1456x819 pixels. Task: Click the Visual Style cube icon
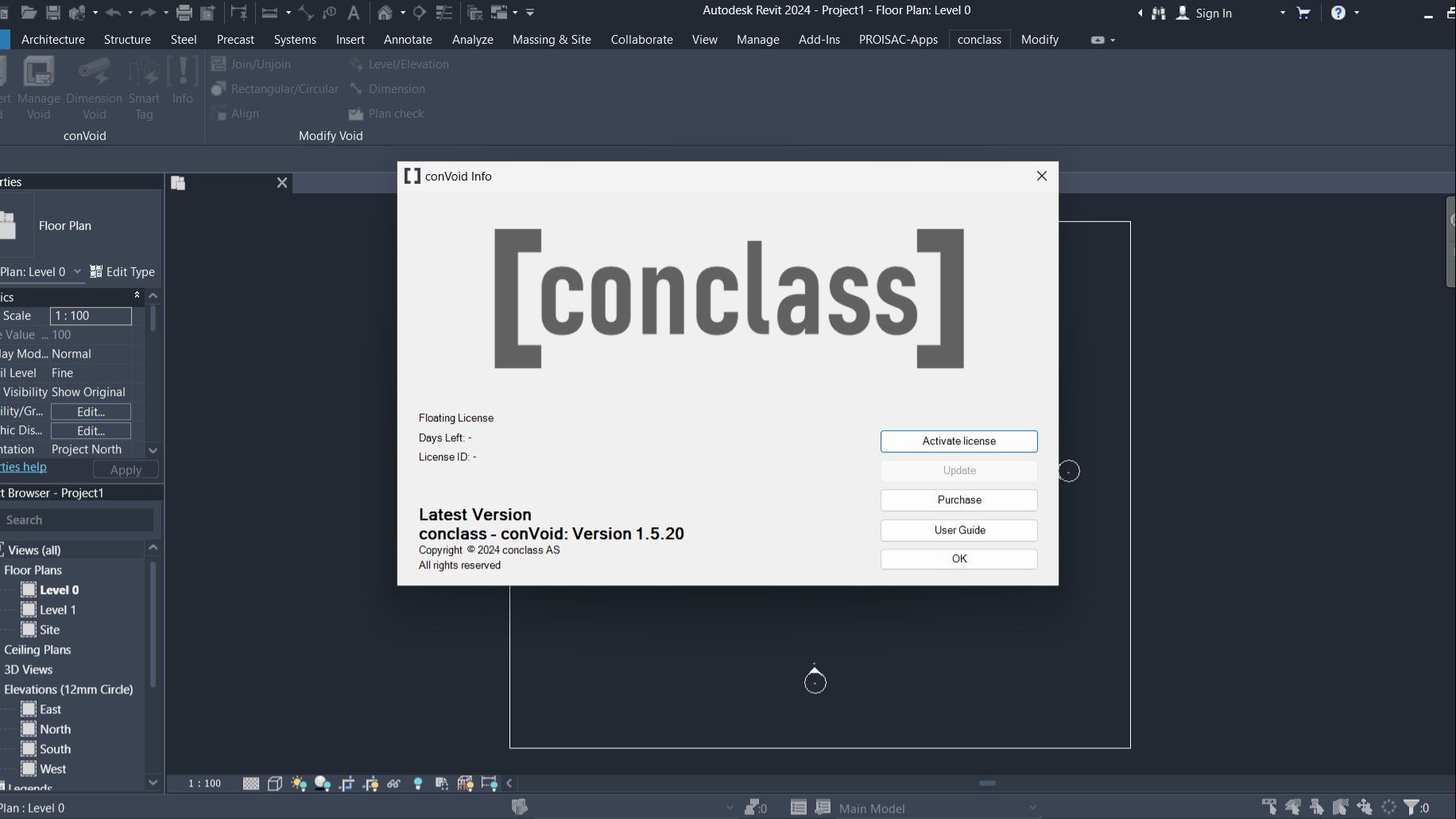pyautogui.click(x=275, y=784)
